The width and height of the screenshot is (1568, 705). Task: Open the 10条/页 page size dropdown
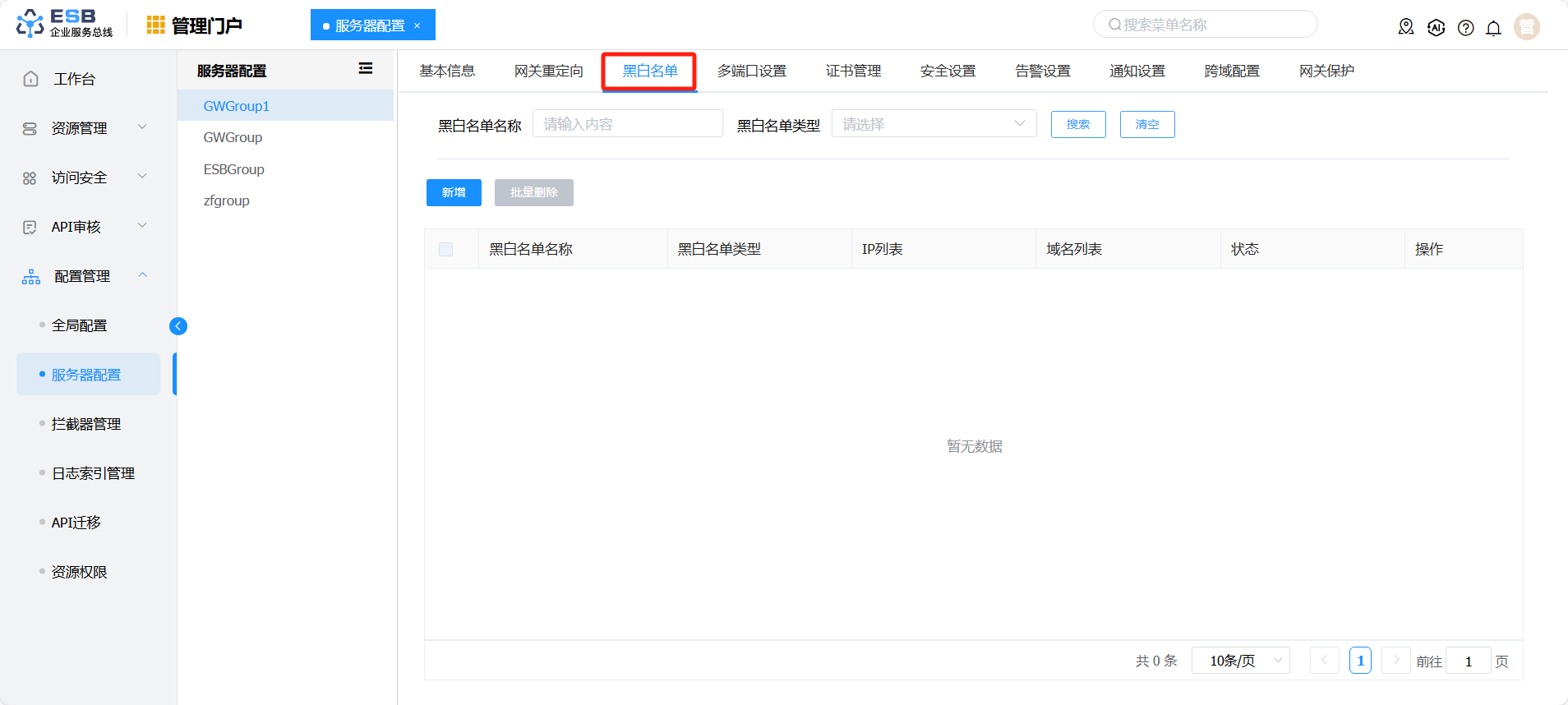tap(1240, 661)
